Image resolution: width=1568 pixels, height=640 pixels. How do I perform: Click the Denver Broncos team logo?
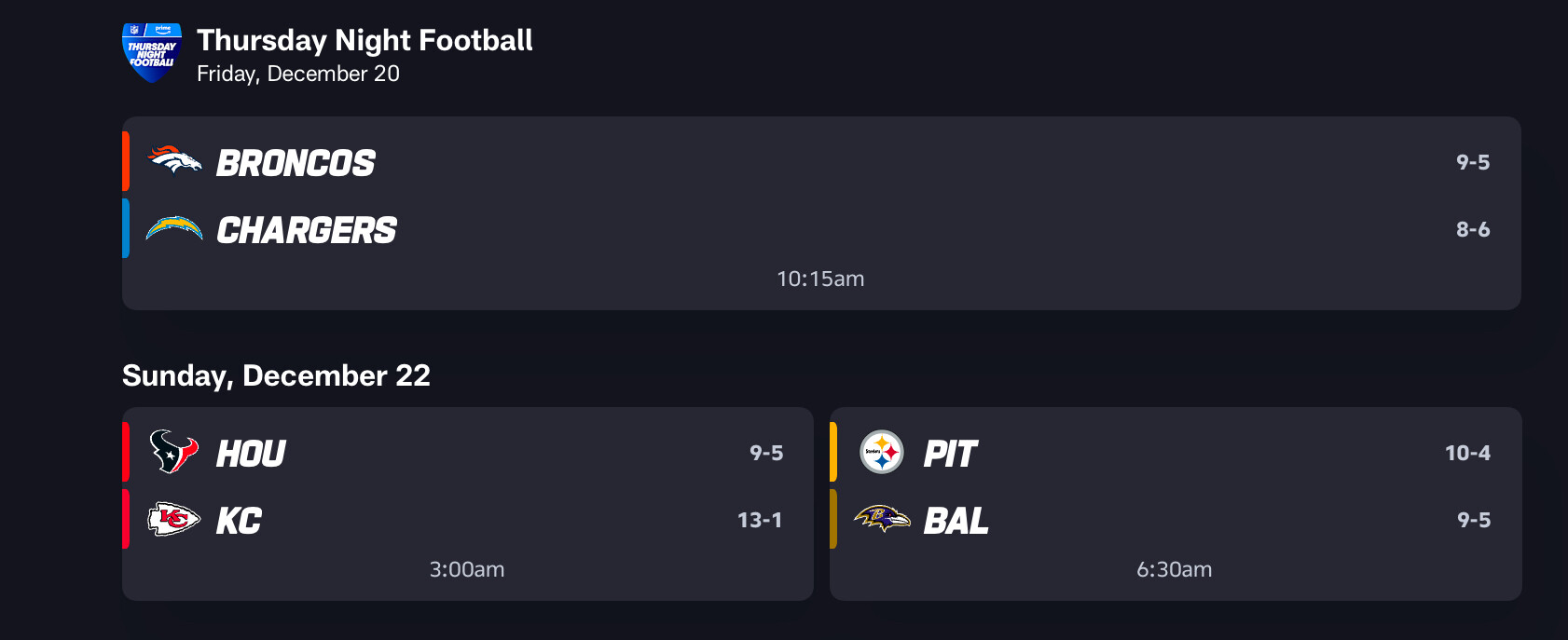pos(175,161)
